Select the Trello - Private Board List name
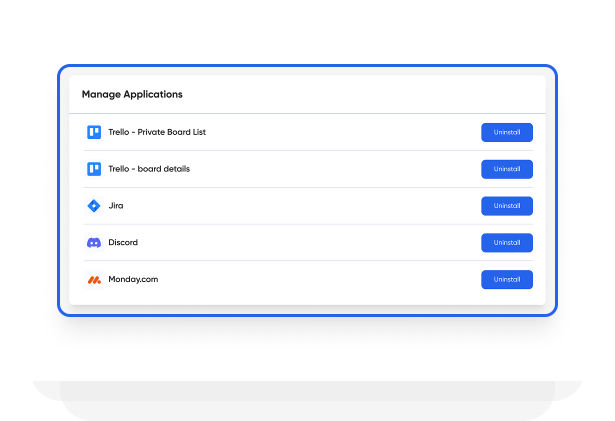 tap(156, 132)
